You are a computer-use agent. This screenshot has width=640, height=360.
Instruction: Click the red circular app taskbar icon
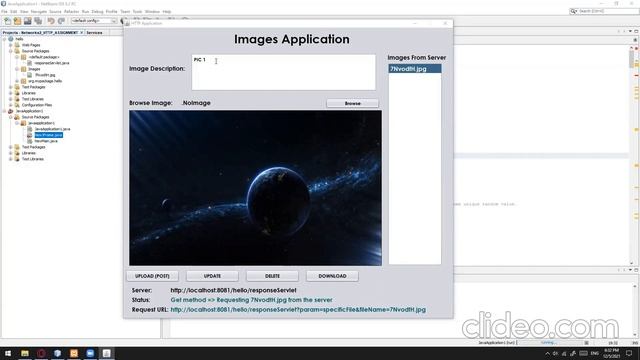click(x=41, y=353)
